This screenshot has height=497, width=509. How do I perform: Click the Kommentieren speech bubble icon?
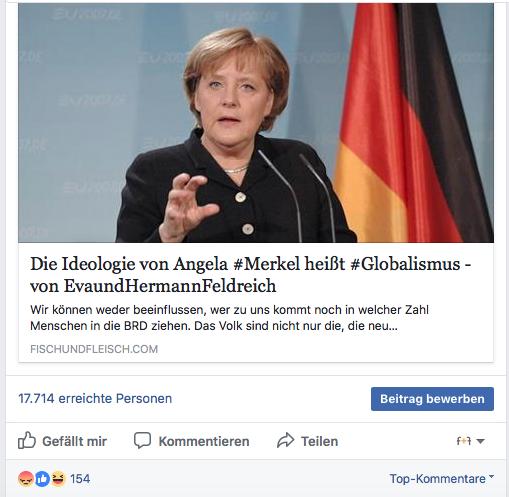click(142, 441)
